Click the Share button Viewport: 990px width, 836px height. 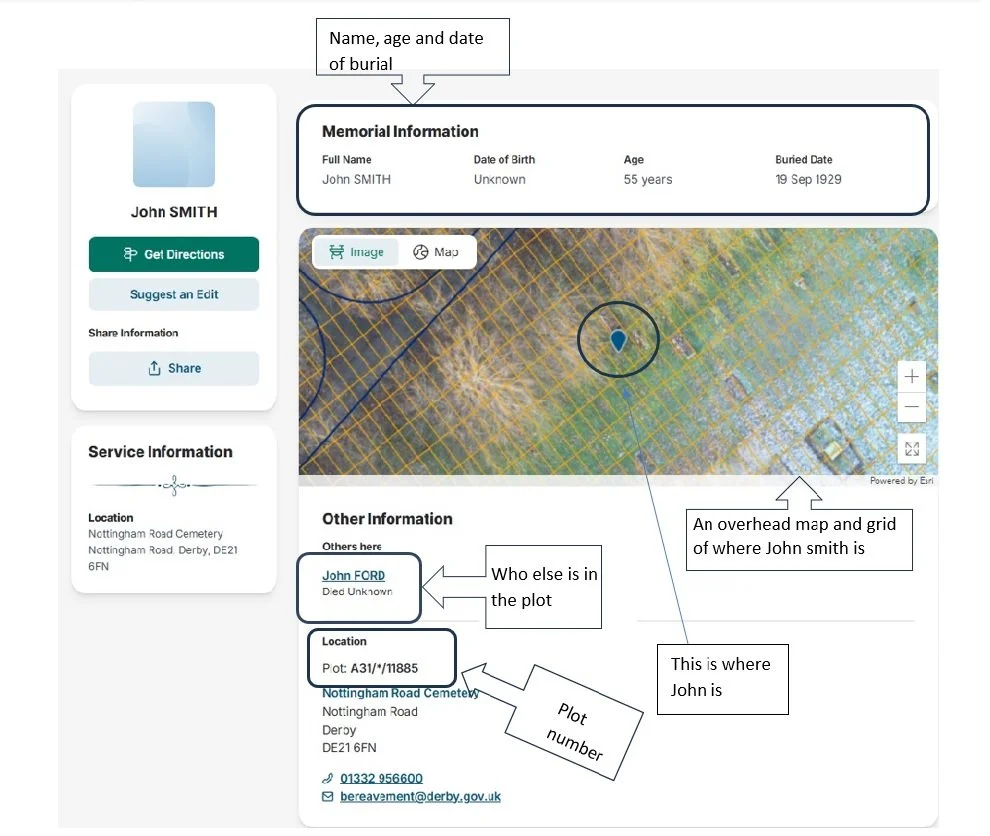[174, 368]
